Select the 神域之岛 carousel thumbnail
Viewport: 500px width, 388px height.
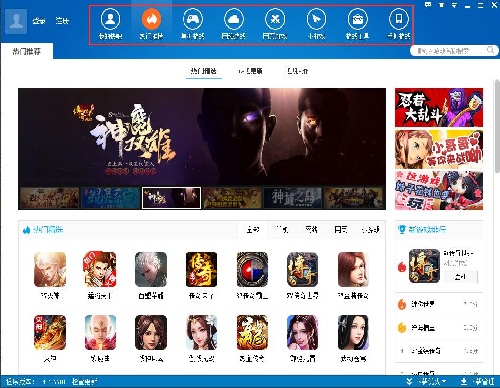(293, 198)
